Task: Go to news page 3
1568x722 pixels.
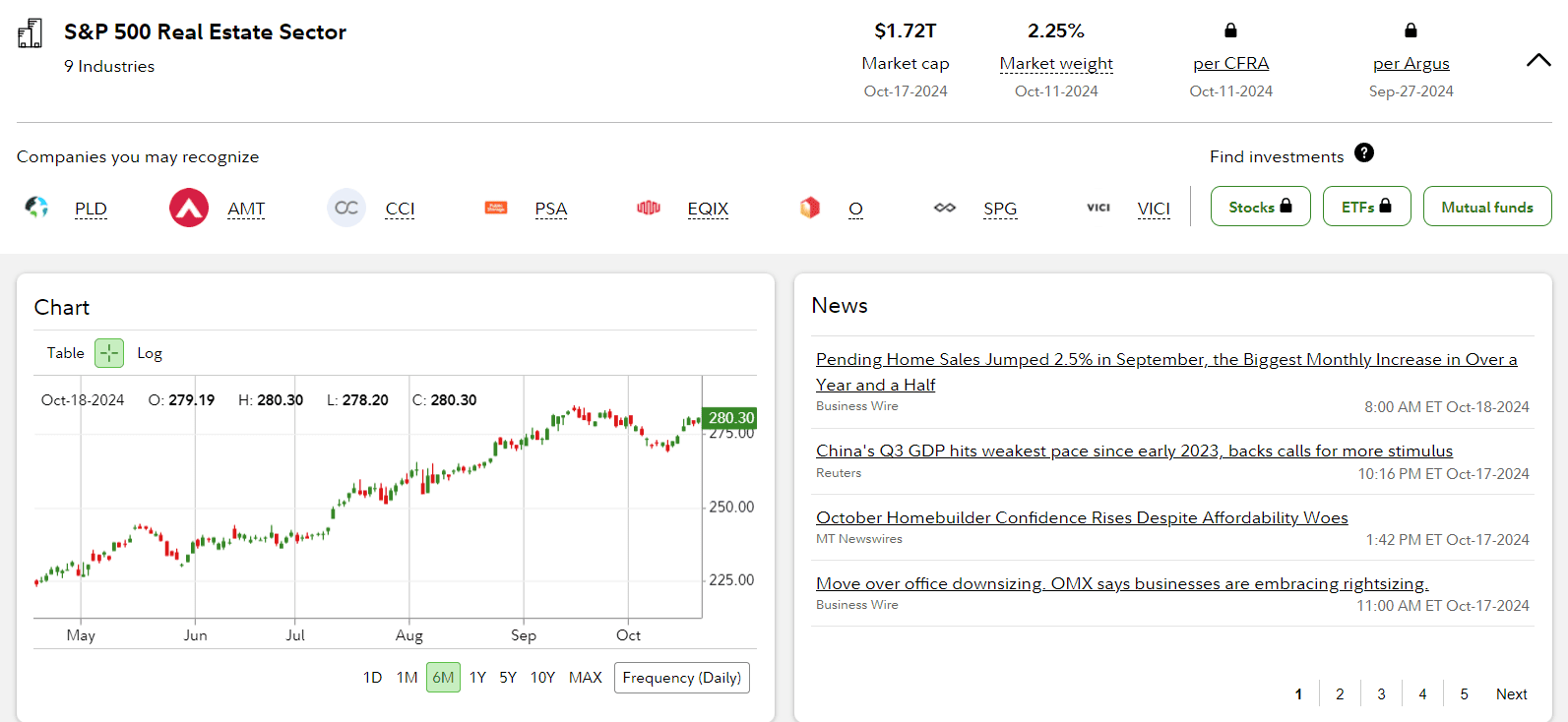Action: click(1381, 694)
